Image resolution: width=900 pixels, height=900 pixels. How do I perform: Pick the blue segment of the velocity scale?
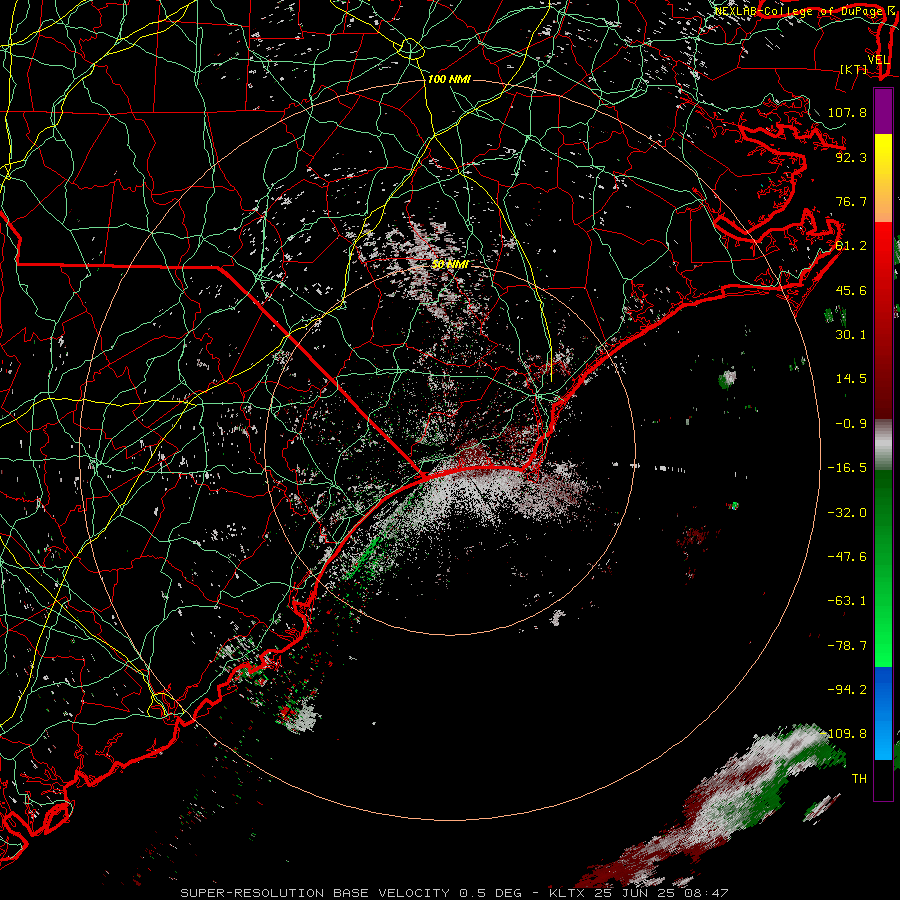point(883,713)
